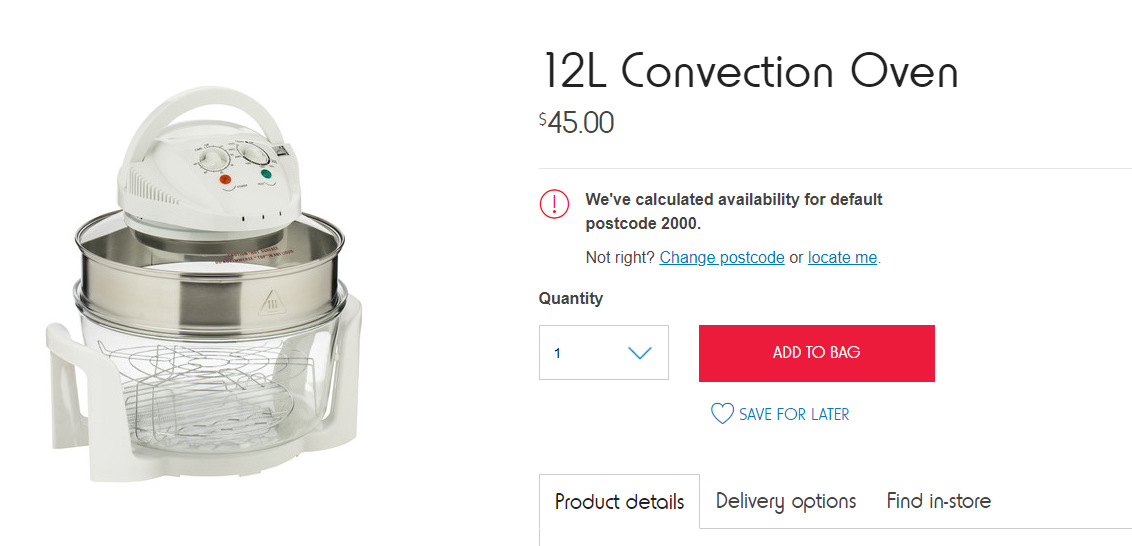Select the Find in-store tab
The width and height of the screenshot is (1132, 546).
[938, 501]
